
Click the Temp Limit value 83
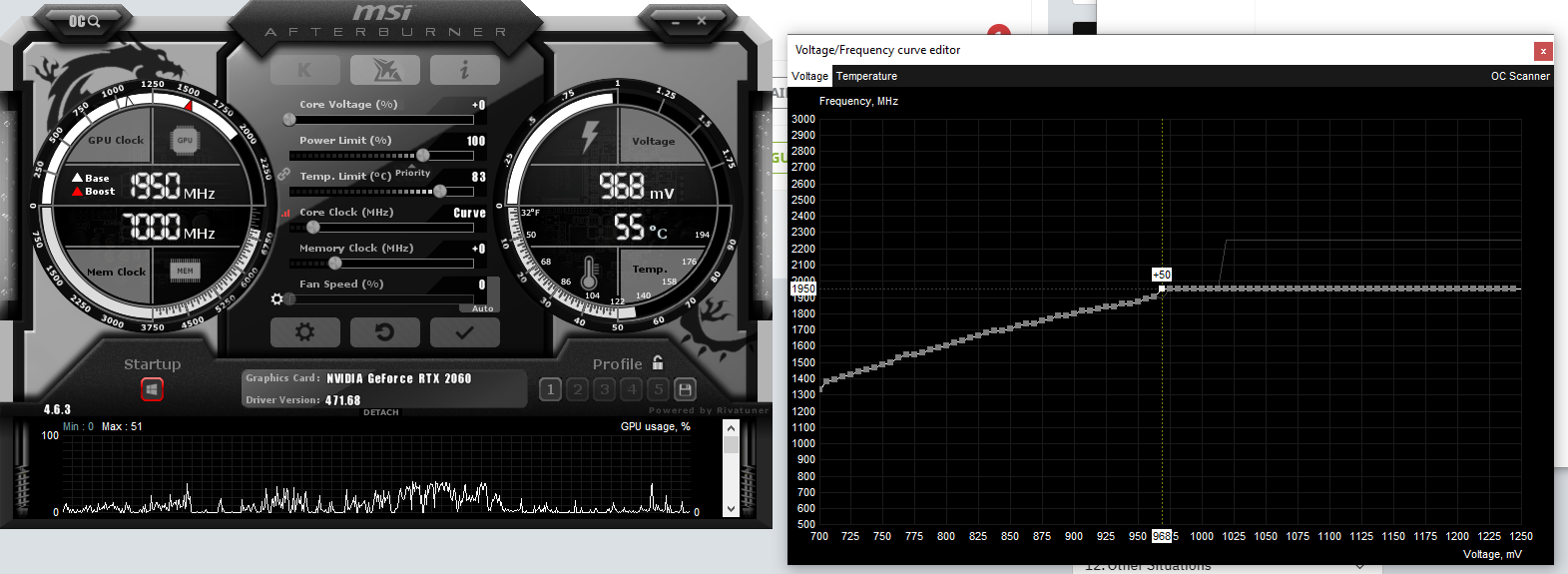(479, 177)
